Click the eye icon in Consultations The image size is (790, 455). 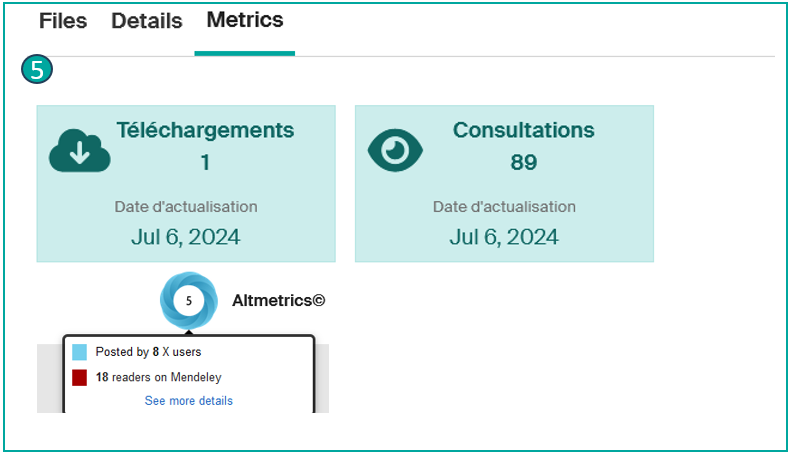[x=395, y=150]
